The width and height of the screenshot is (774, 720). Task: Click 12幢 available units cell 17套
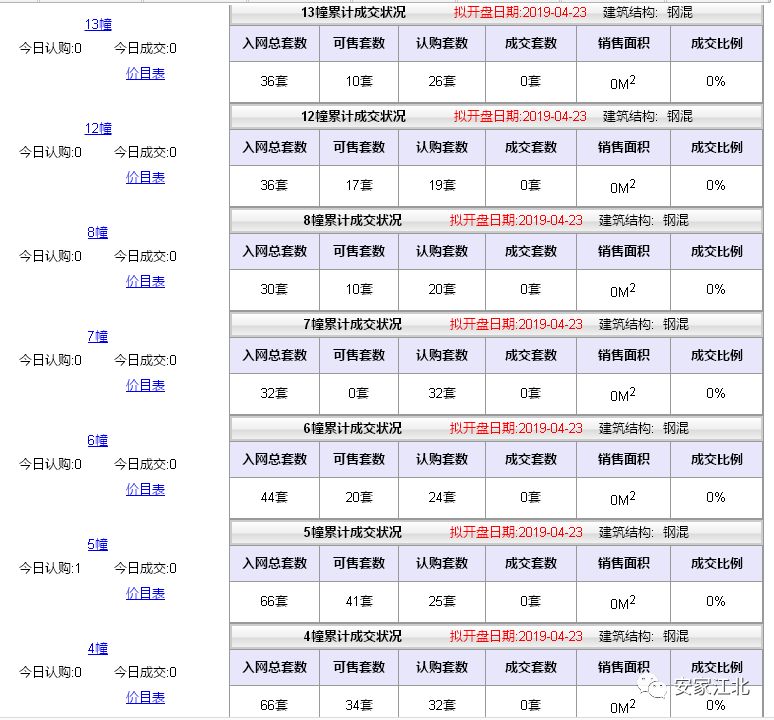pos(359,186)
